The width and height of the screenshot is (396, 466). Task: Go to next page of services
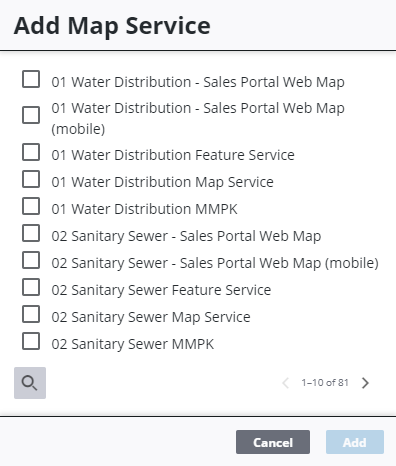(x=365, y=383)
